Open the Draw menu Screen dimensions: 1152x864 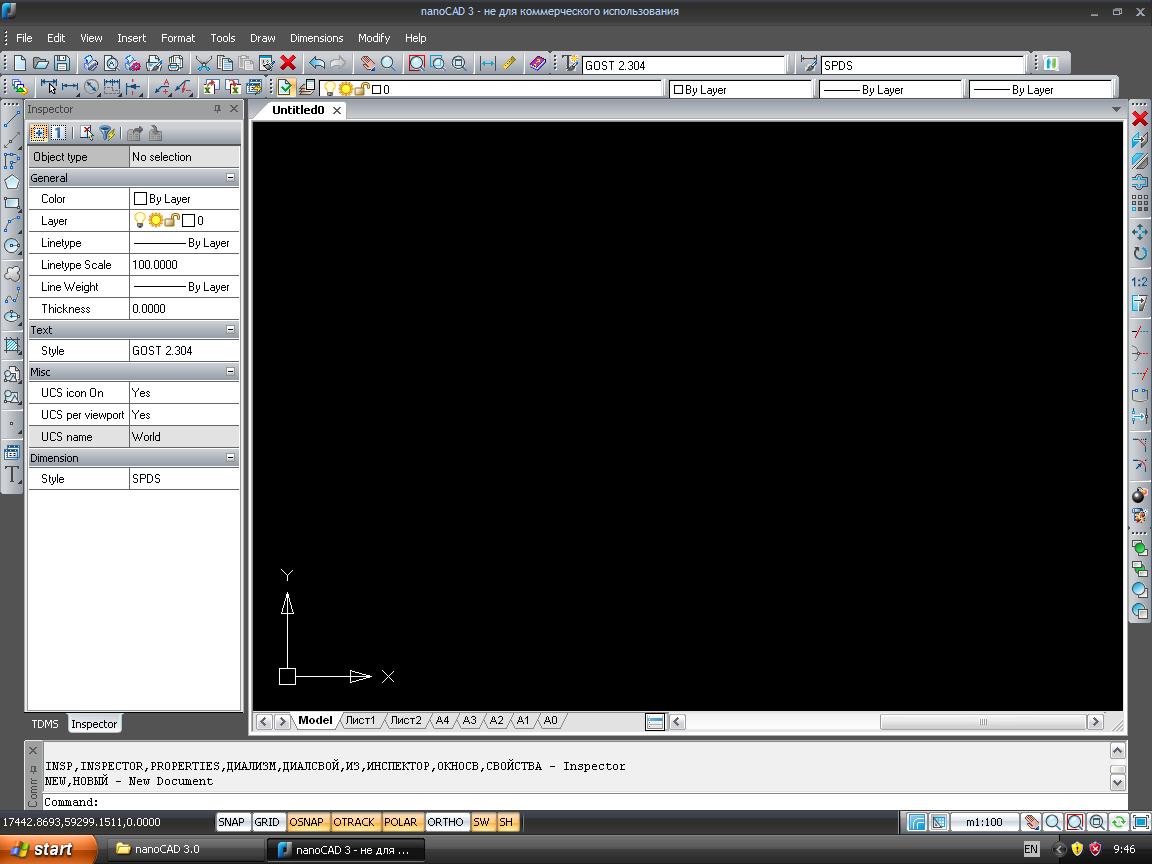pos(262,38)
